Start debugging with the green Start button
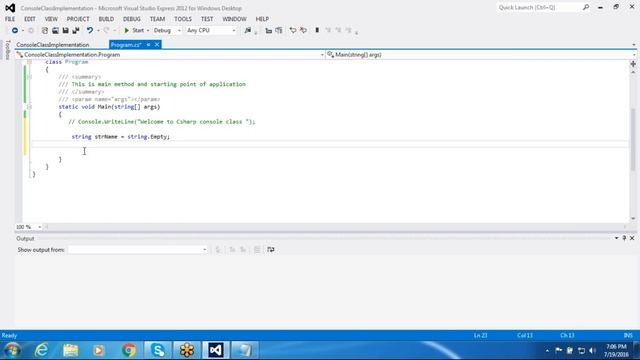The width and height of the screenshot is (640, 360). (134, 31)
